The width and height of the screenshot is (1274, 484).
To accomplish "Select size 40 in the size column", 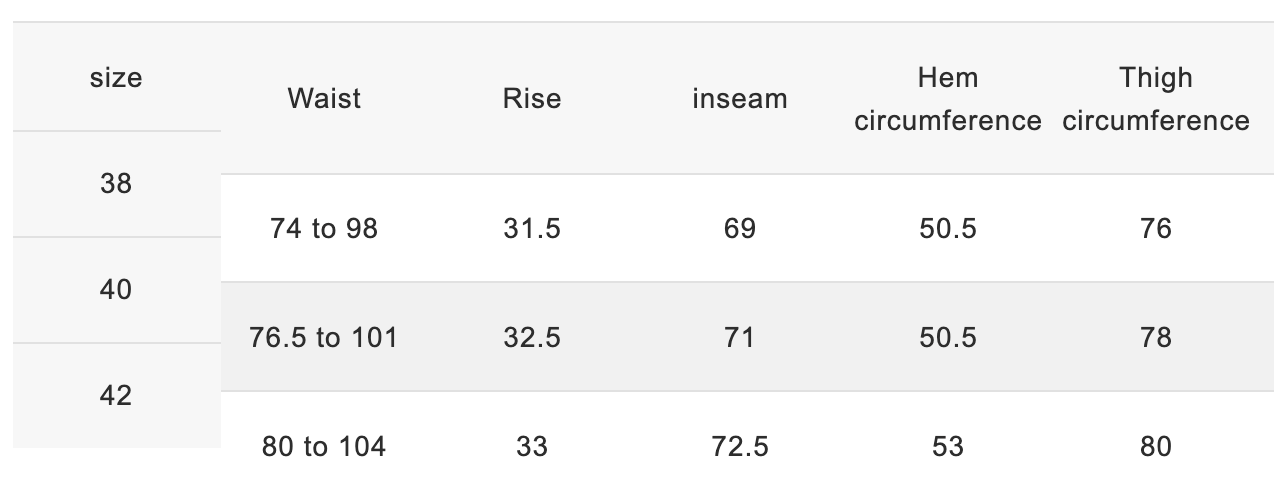I will (116, 290).
